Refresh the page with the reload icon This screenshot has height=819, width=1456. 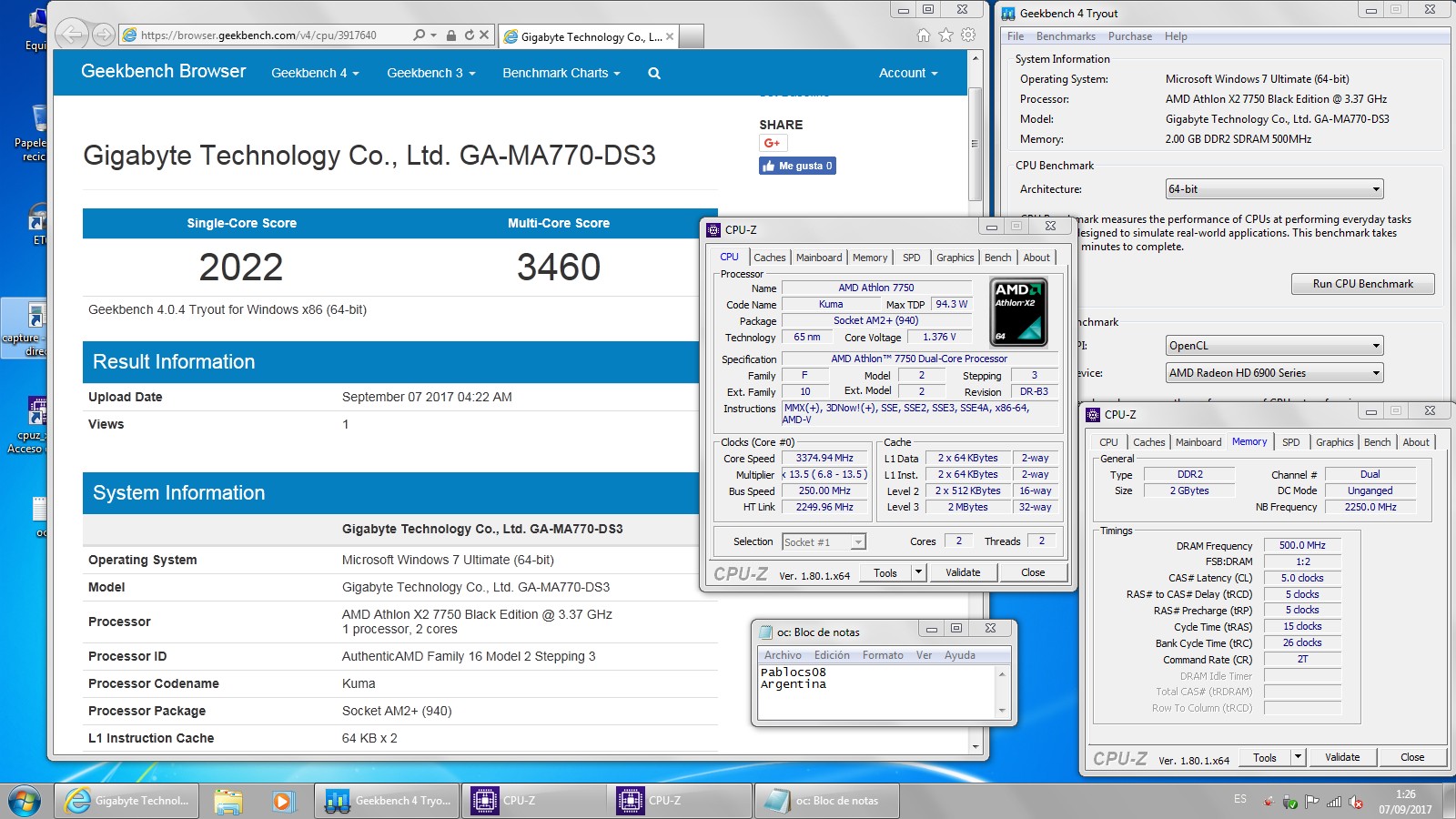[x=470, y=35]
